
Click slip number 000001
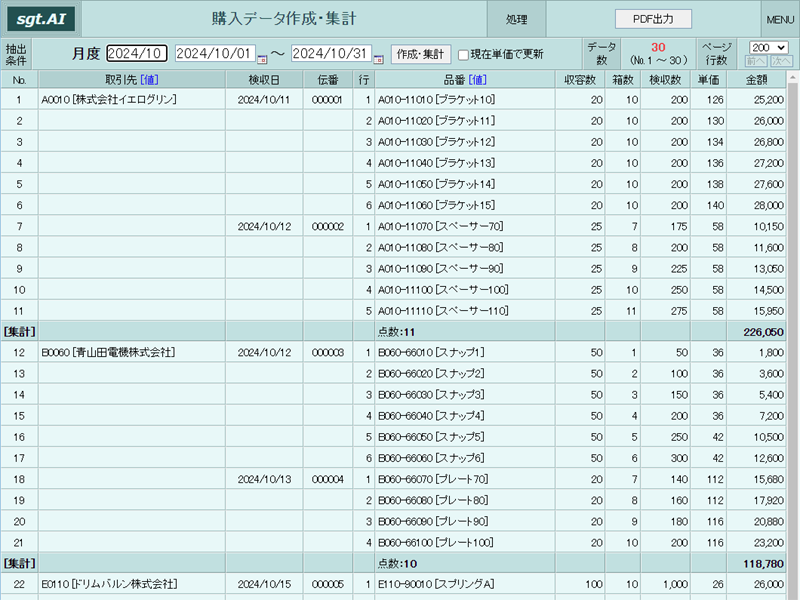[x=327, y=99]
